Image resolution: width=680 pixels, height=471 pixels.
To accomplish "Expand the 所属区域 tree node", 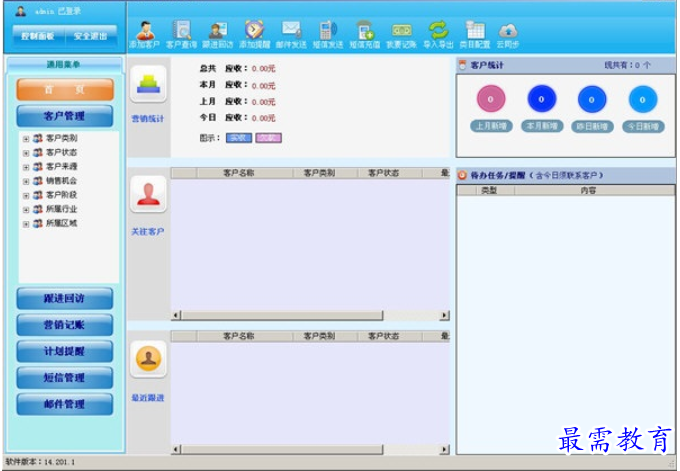I will click(x=26, y=223).
